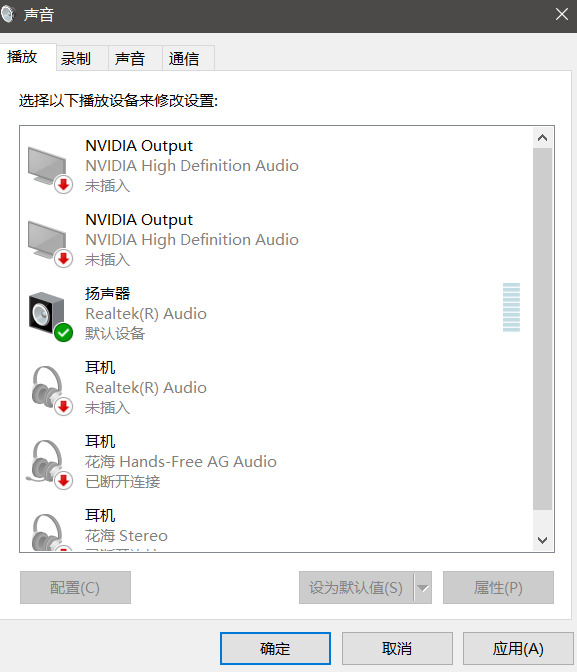Click the green default-device checkmark badge

(63, 333)
